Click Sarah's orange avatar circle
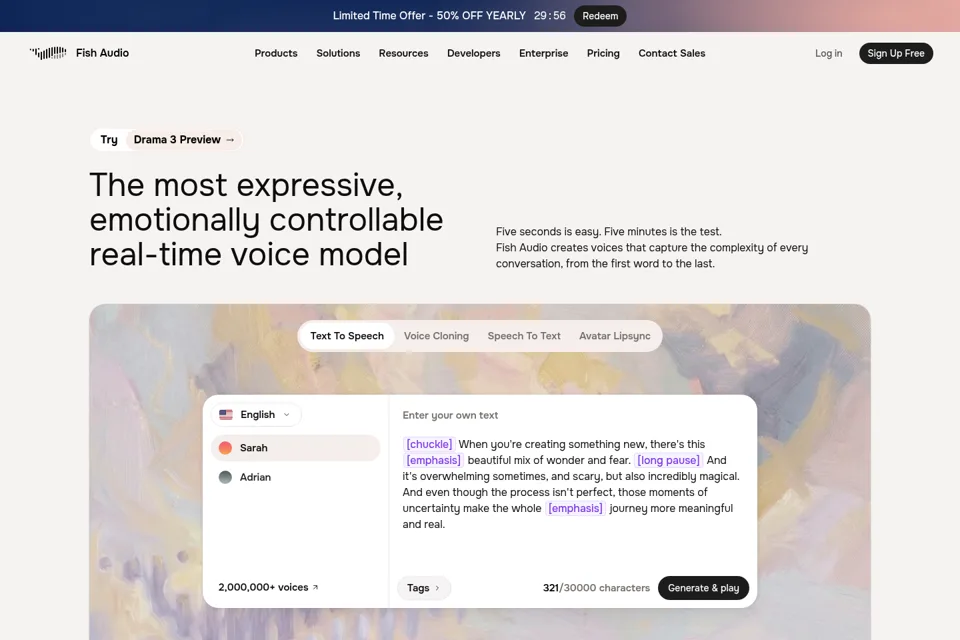 [225, 448]
